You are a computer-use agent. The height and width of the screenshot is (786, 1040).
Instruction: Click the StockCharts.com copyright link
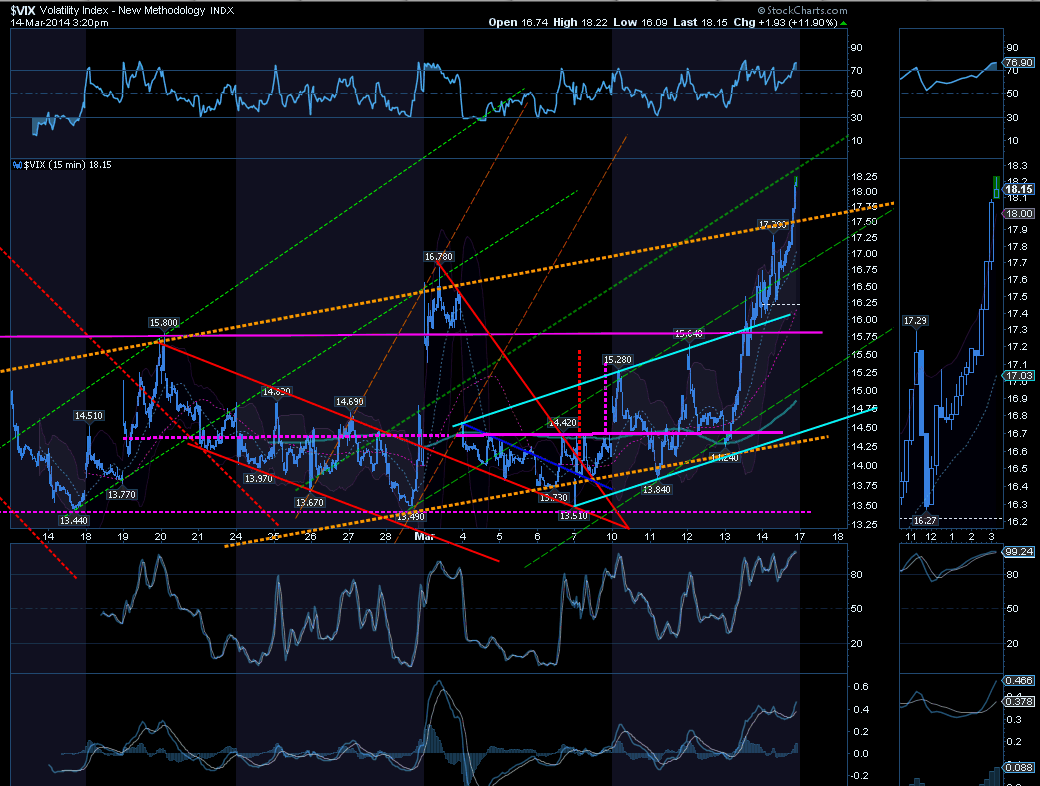(803, 10)
